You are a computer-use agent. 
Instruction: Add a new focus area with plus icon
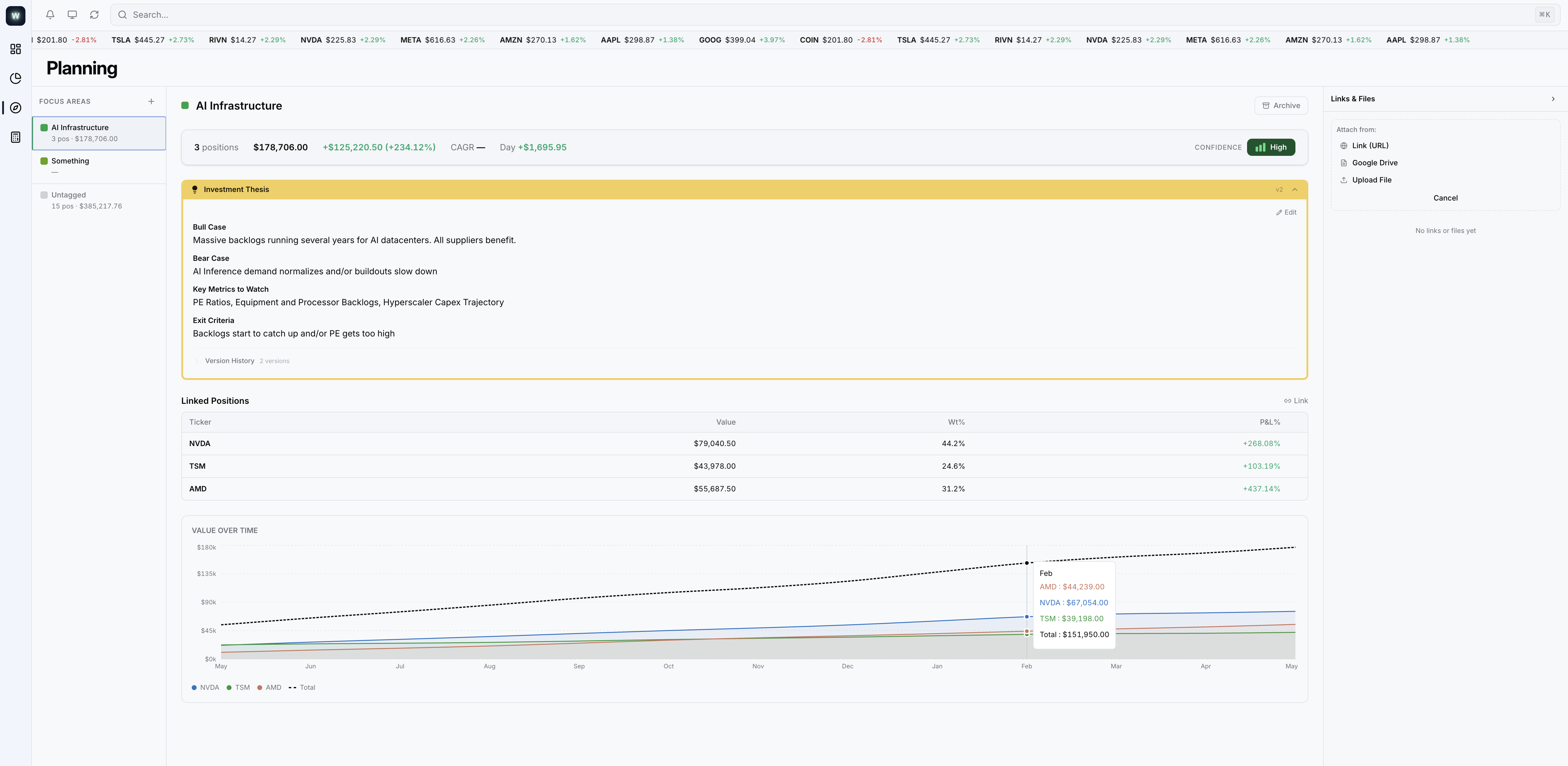point(152,102)
